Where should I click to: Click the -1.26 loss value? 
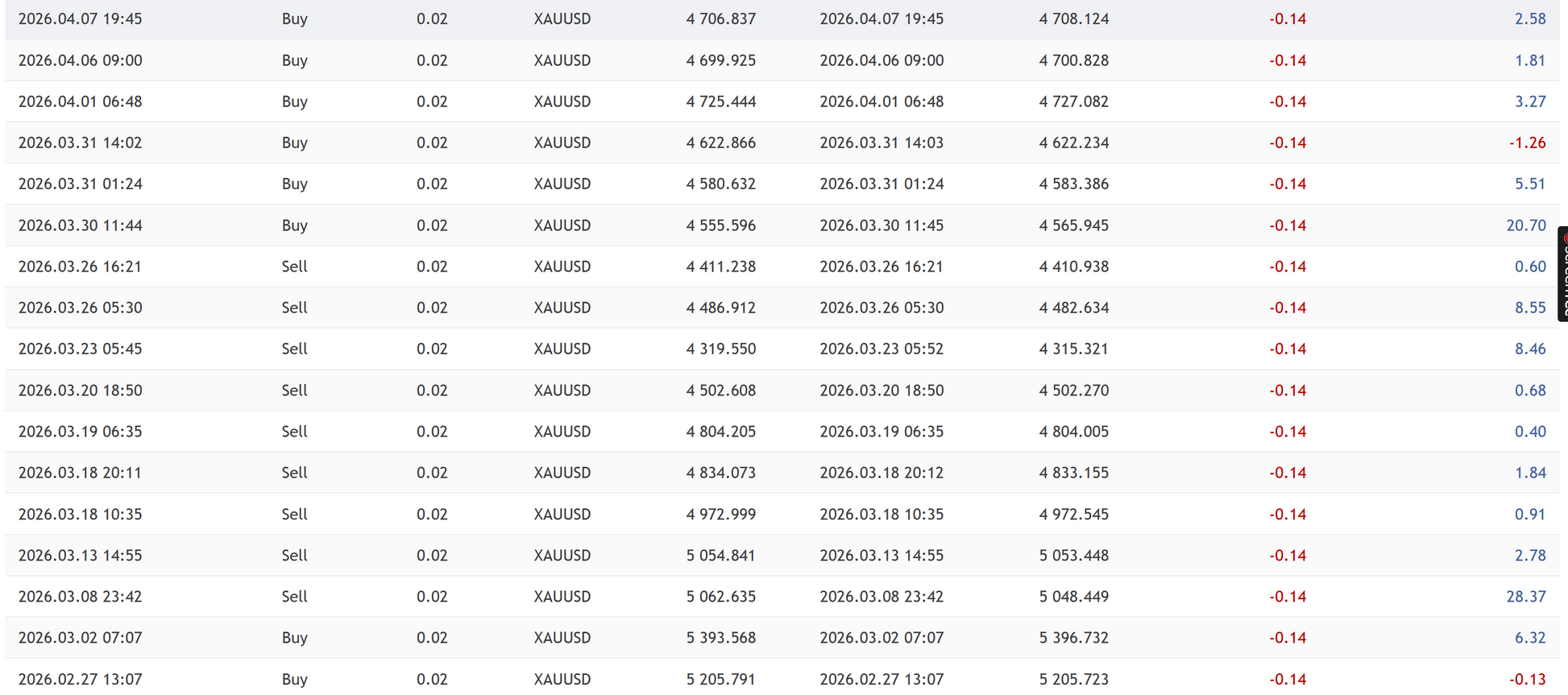[1527, 143]
